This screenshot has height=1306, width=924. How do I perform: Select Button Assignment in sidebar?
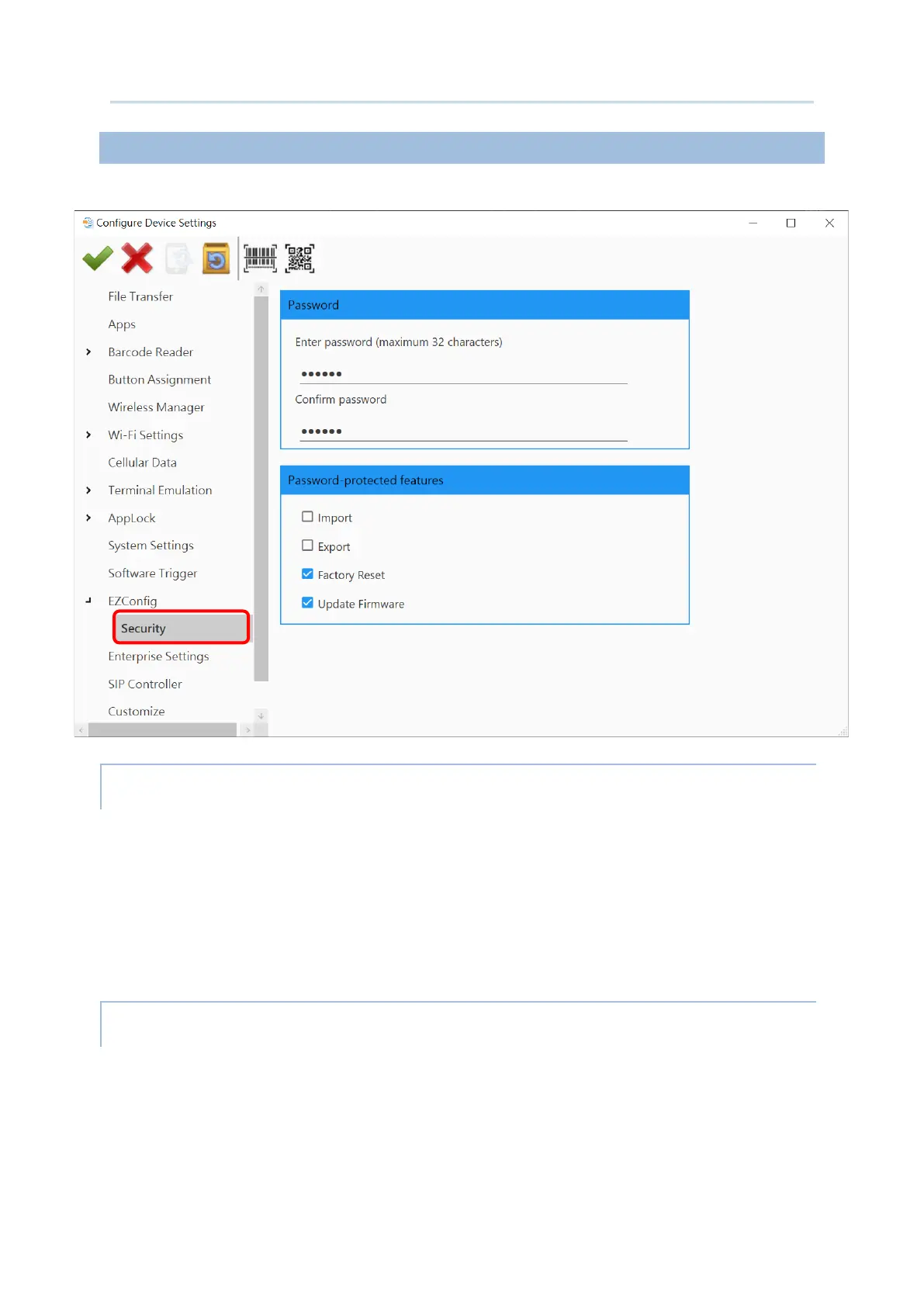[x=160, y=379]
